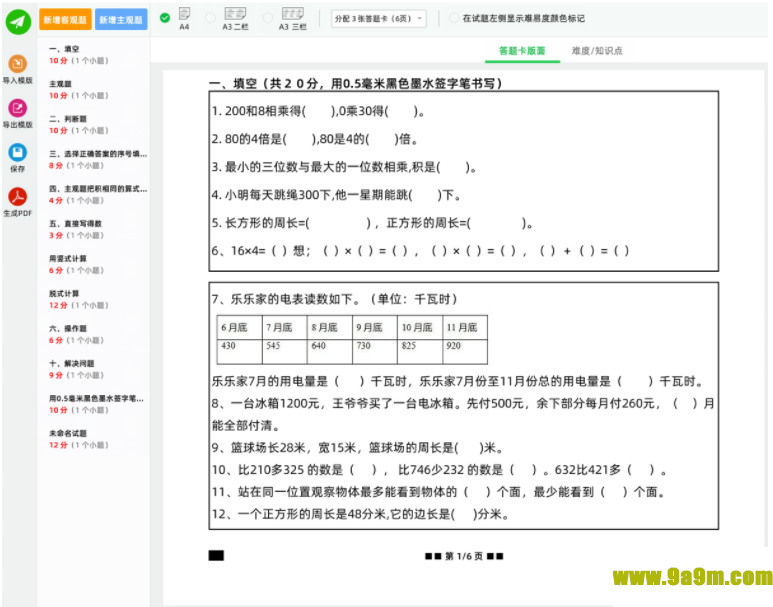The image size is (773, 607).
Task: Select the A4 radio button
Action: click(x=165, y=18)
